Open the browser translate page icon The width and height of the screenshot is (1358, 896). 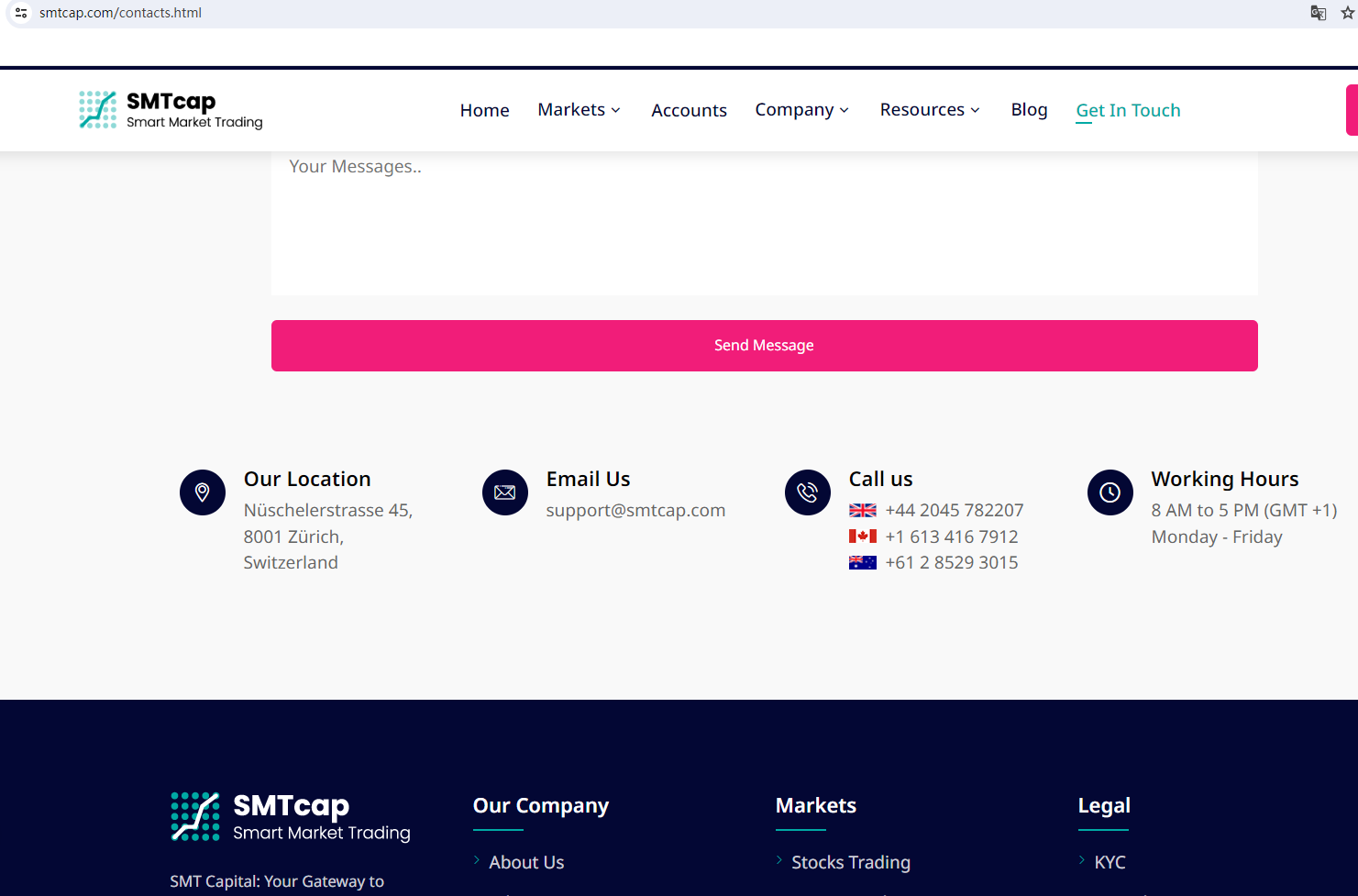tap(1319, 13)
